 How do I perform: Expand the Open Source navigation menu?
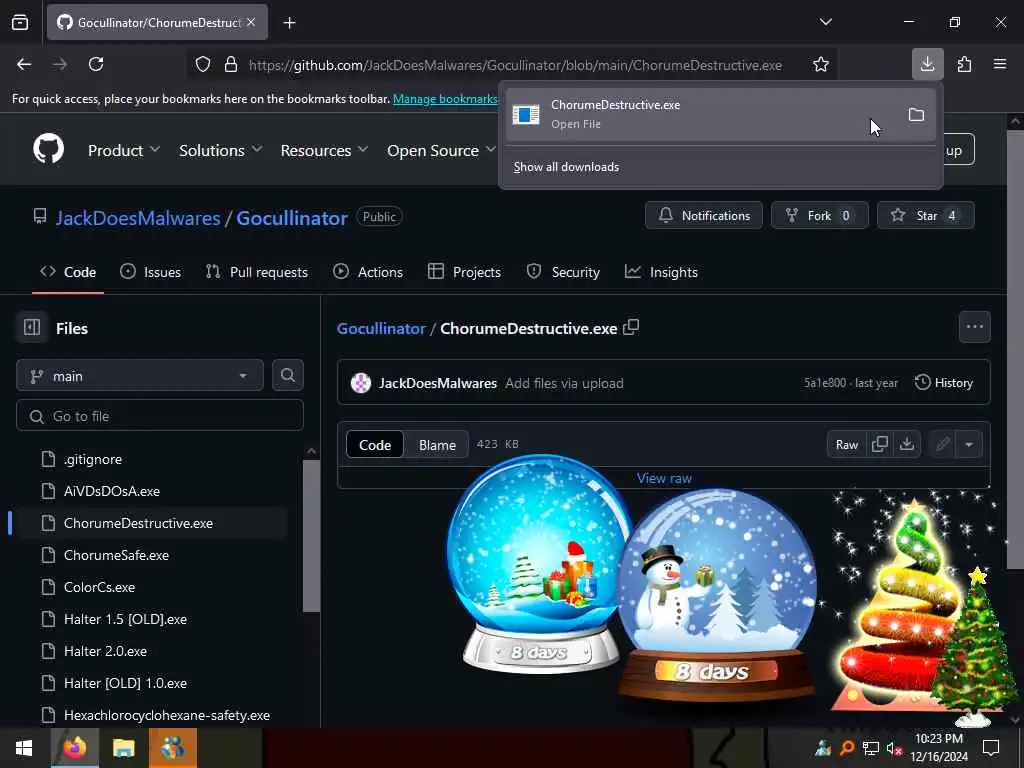click(x=441, y=150)
